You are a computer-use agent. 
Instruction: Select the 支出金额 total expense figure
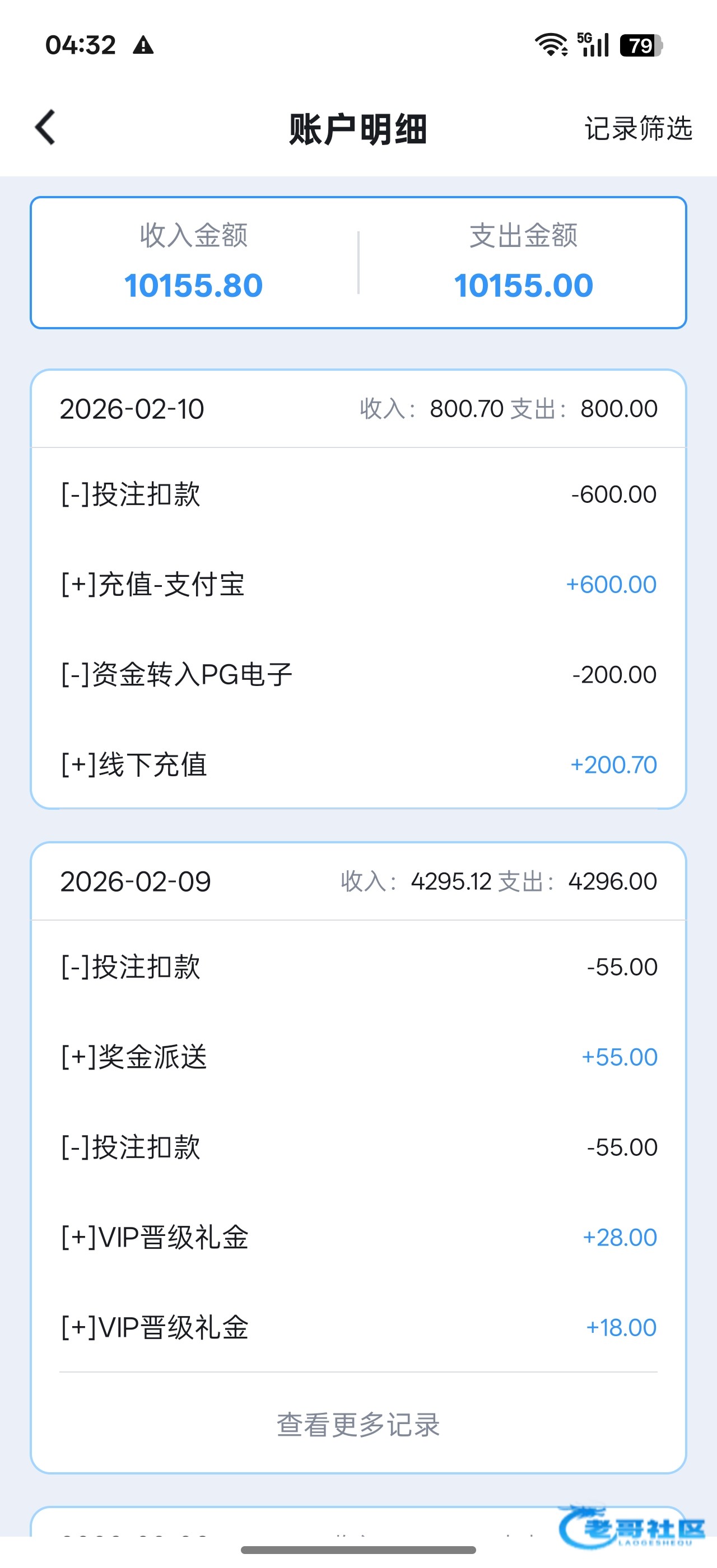523,285
